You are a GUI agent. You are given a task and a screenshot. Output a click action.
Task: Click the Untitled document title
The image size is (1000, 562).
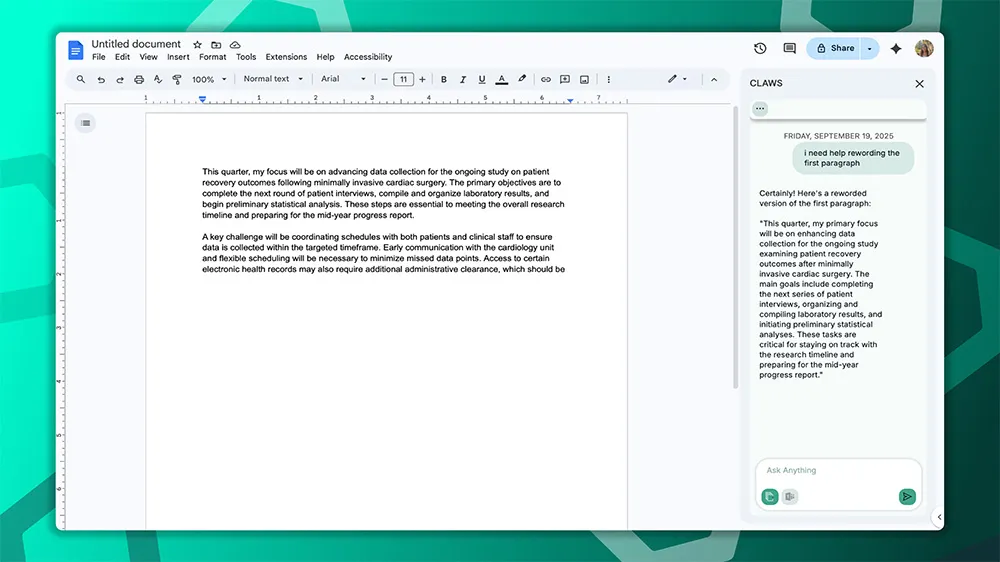click(x=136, y=44)
